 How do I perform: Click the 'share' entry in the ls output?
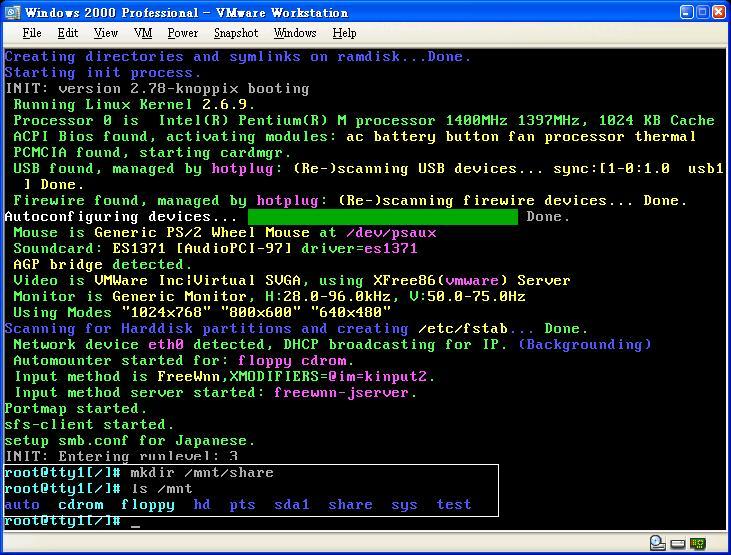coord(350,505)
